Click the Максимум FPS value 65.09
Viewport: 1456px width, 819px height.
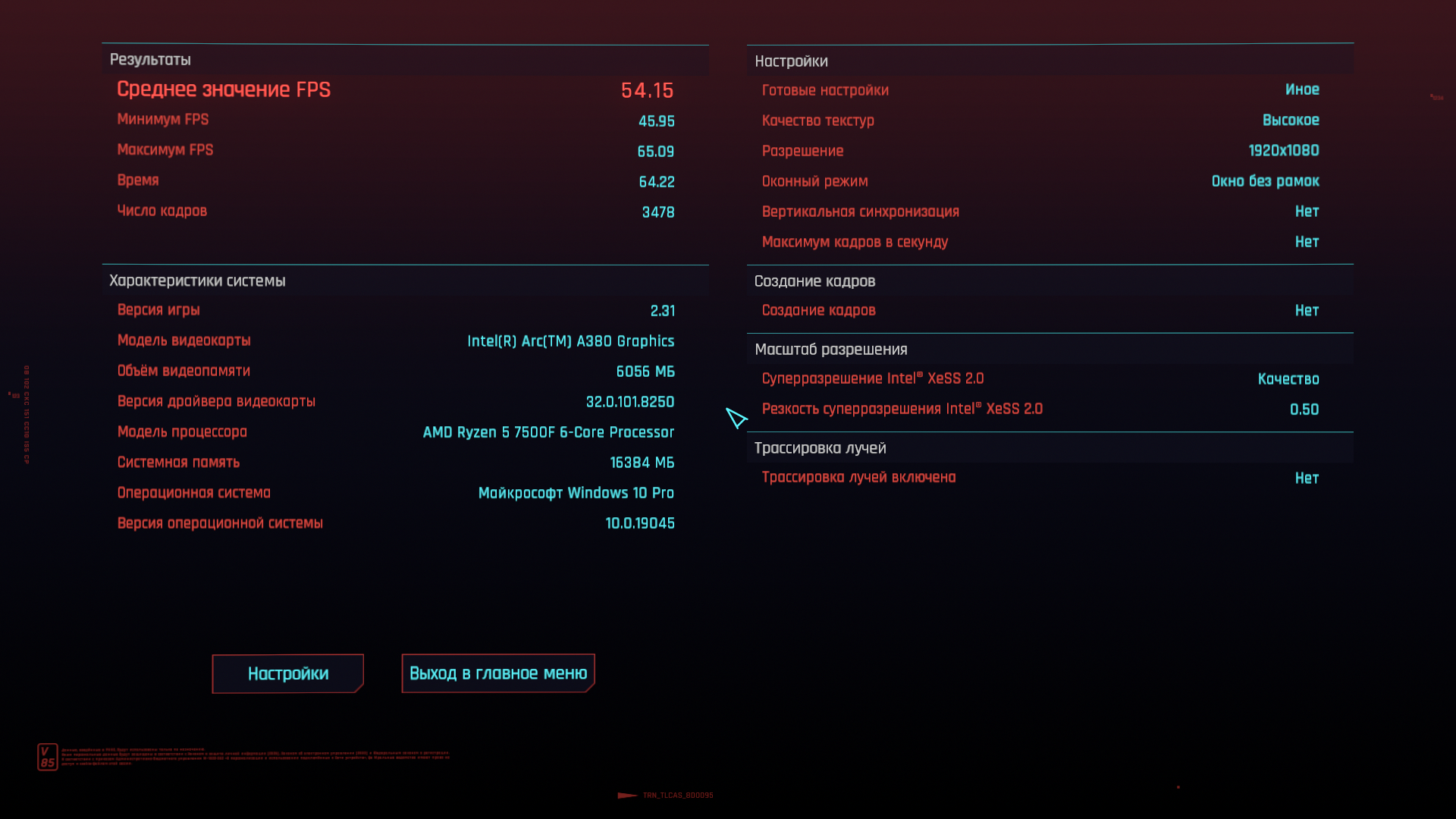pyautogui.click(x=655, y=152)
